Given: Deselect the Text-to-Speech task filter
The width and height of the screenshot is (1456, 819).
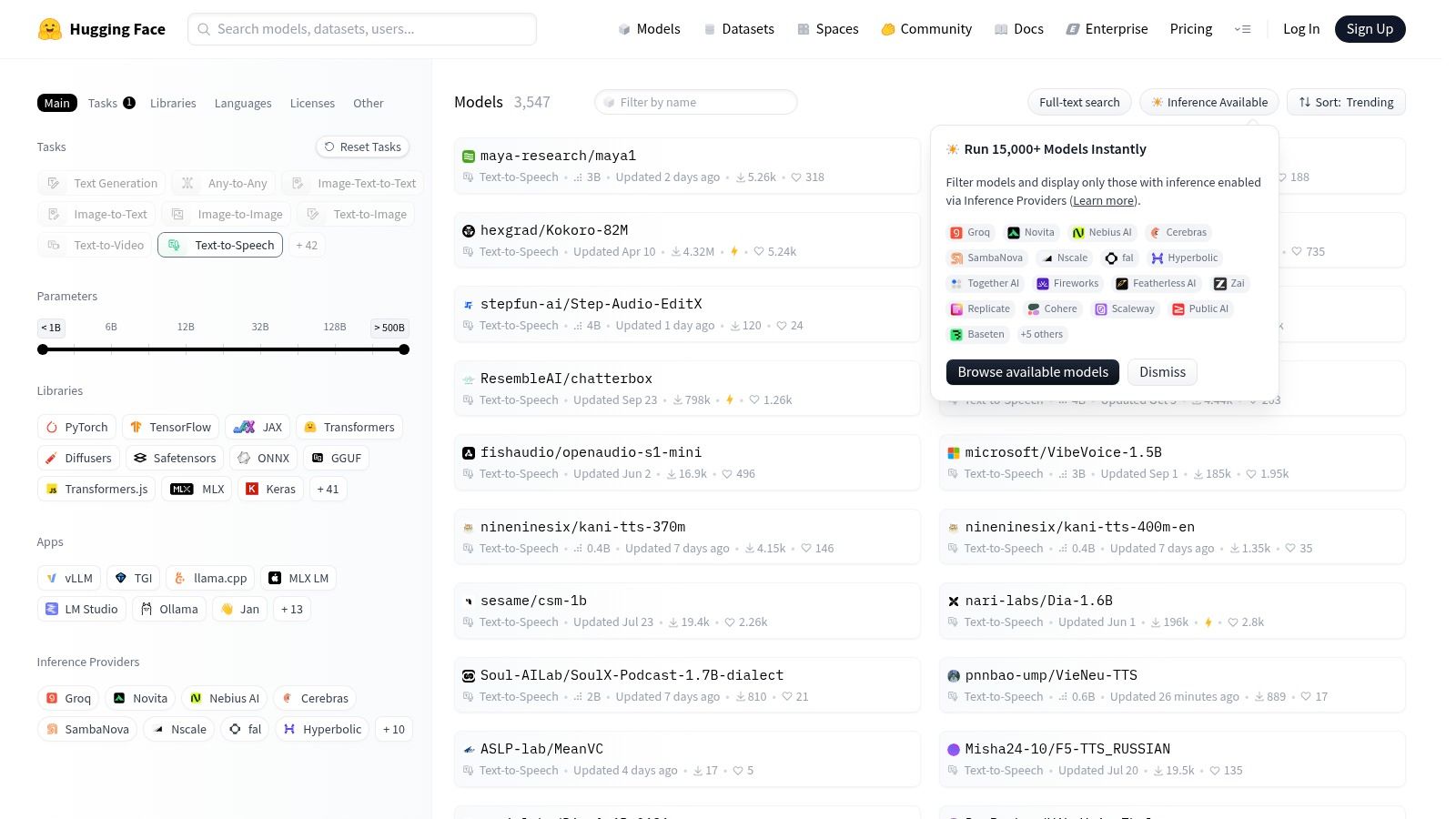Looking at the screenshot, I should tap(220, 245).
